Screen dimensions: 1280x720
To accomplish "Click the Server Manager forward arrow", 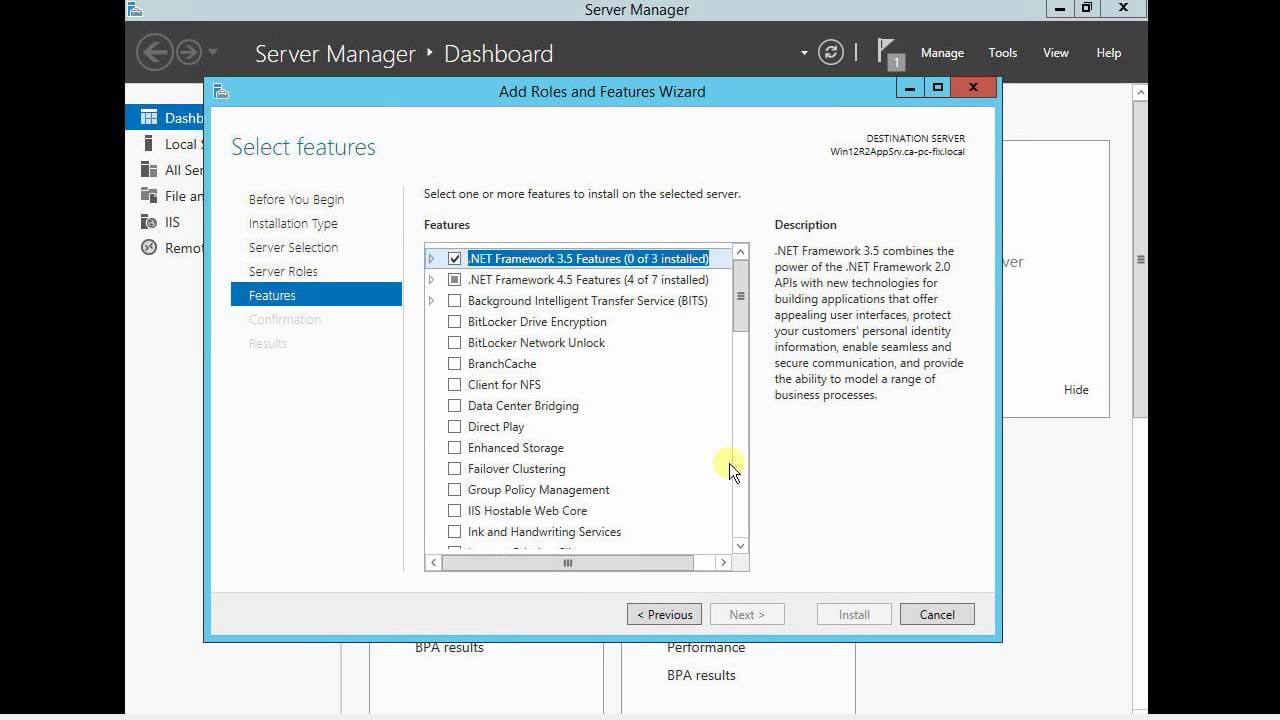I will tap(189, 52).
